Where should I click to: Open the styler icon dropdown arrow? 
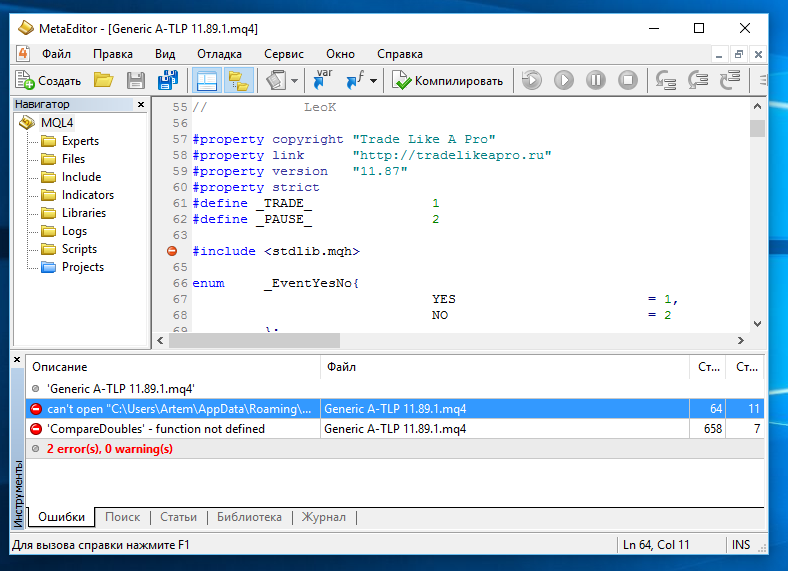tap(294, 80)
